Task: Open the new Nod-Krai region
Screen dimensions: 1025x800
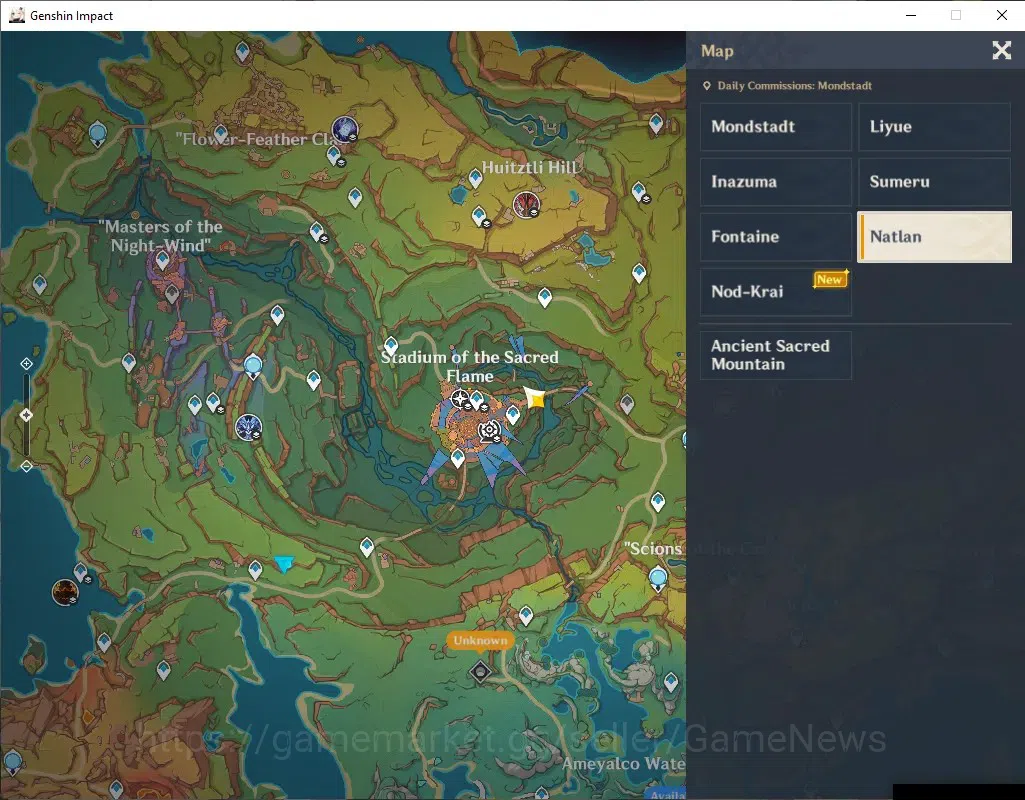Action: [x=776, y=292]
